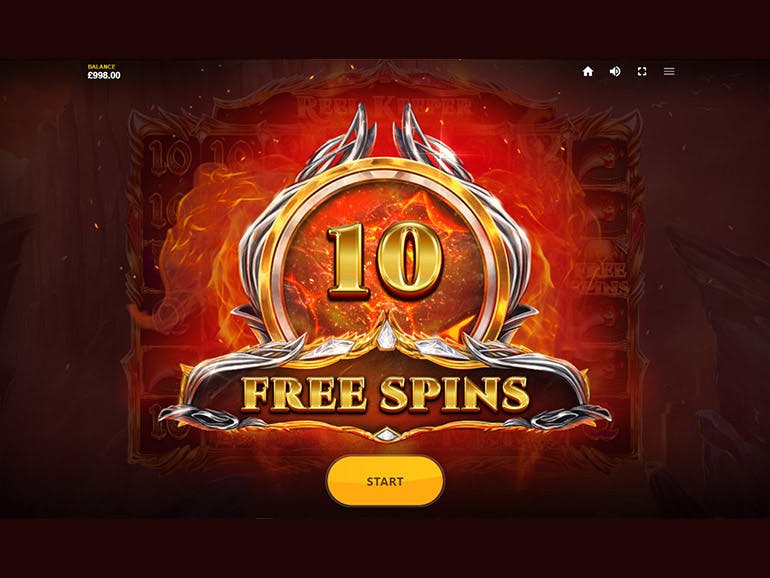Viewport: 770px width, 578px height.
Task: Click the faded top-left 10 reel symbol
Action: point(169,155)
